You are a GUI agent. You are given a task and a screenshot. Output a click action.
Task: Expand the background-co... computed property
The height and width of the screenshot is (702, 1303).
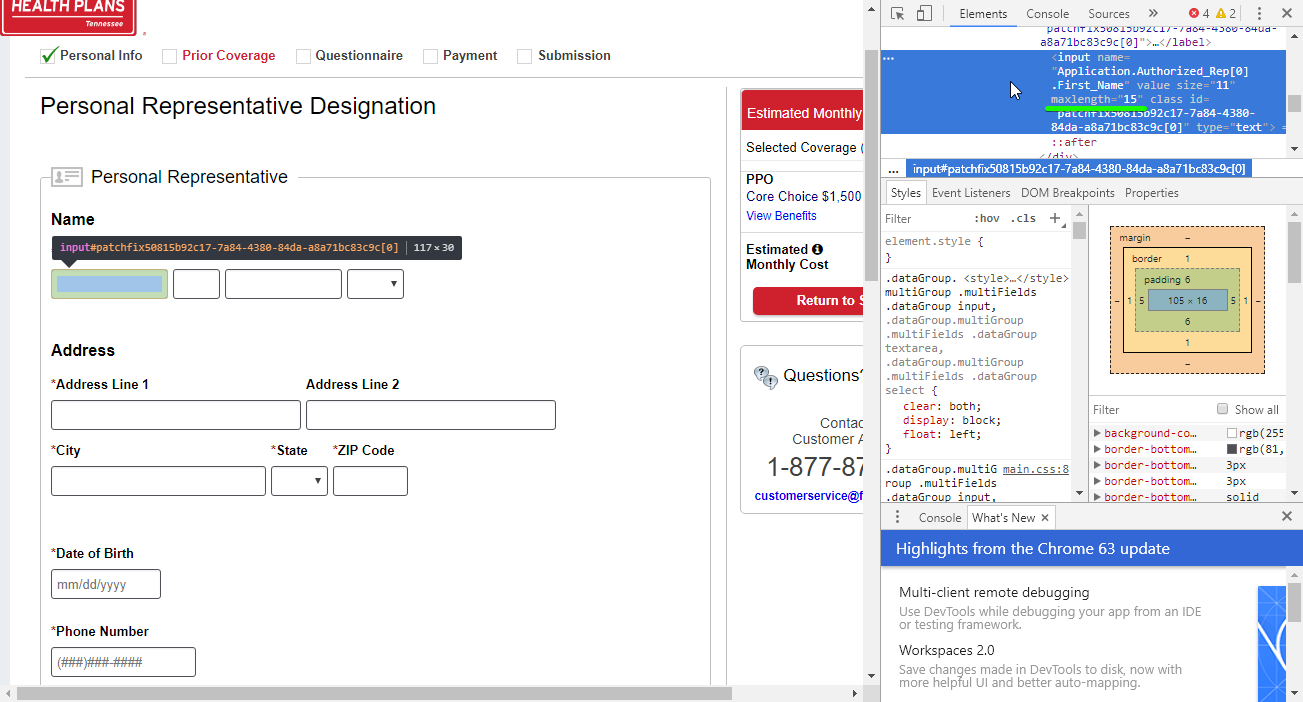tap(1097, 433)
